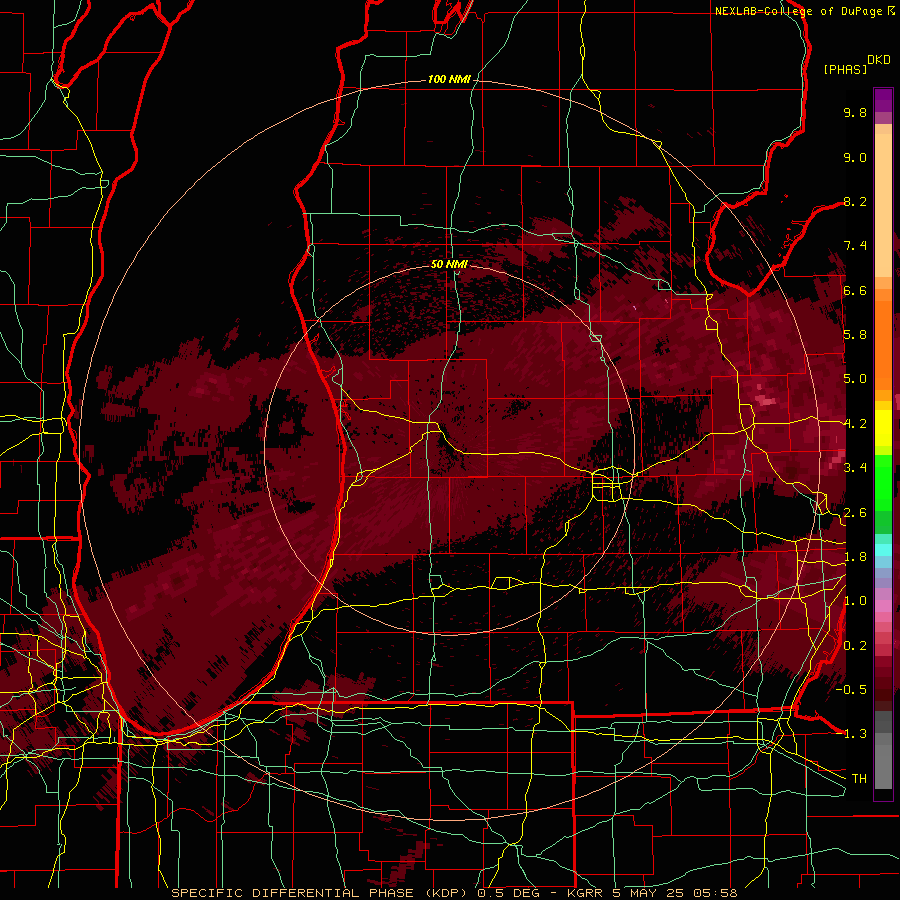Click the 1.8 value on the scale
This screenshot has height=900, width=900.
[855, 557]
